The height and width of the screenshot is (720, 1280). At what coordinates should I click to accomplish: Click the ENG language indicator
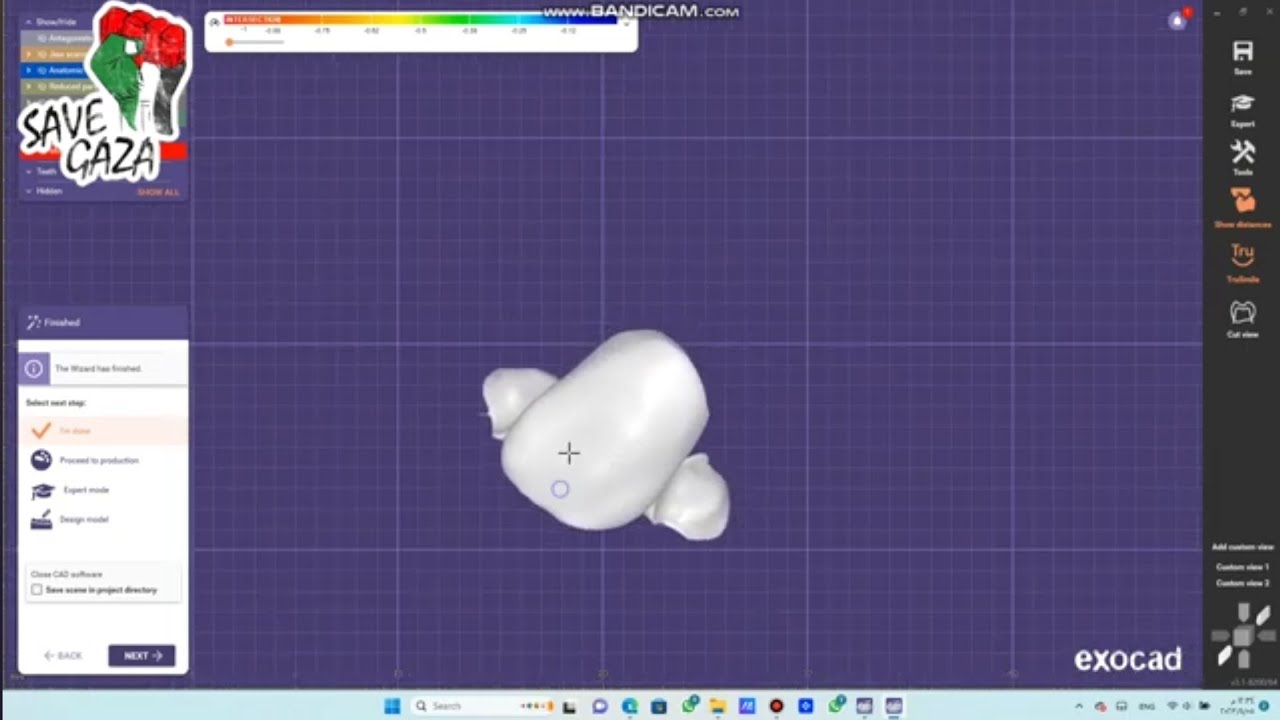pyautogui.click(x=1149, y=706)
